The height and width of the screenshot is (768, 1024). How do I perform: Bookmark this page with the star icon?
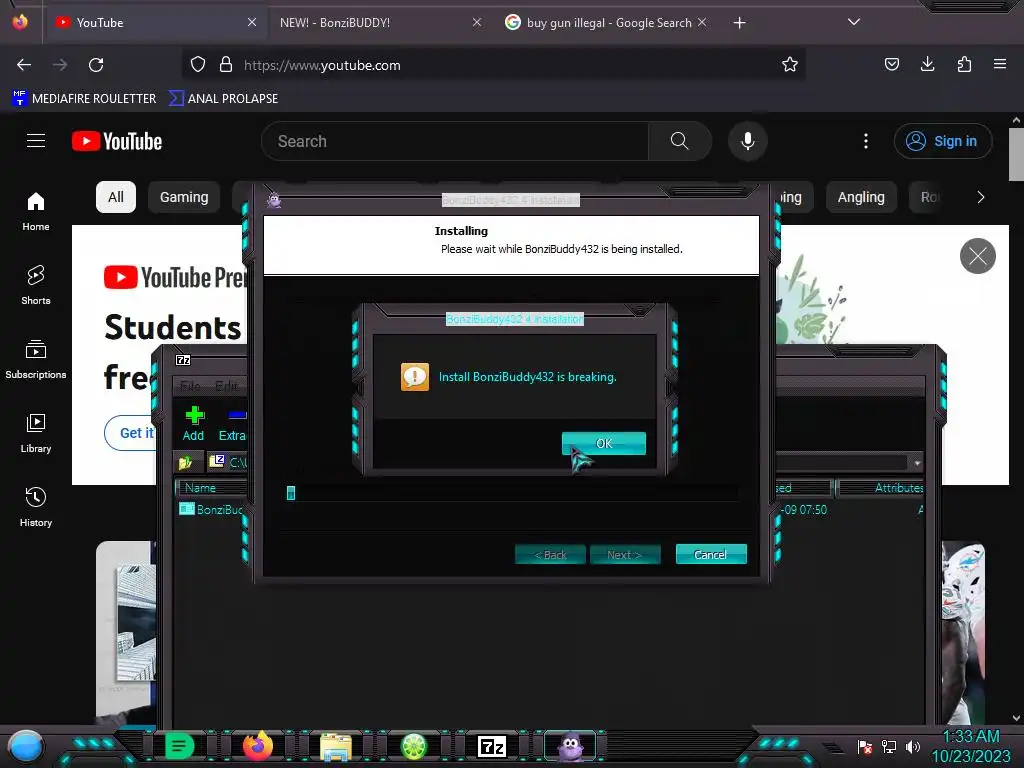coord(790,65)
